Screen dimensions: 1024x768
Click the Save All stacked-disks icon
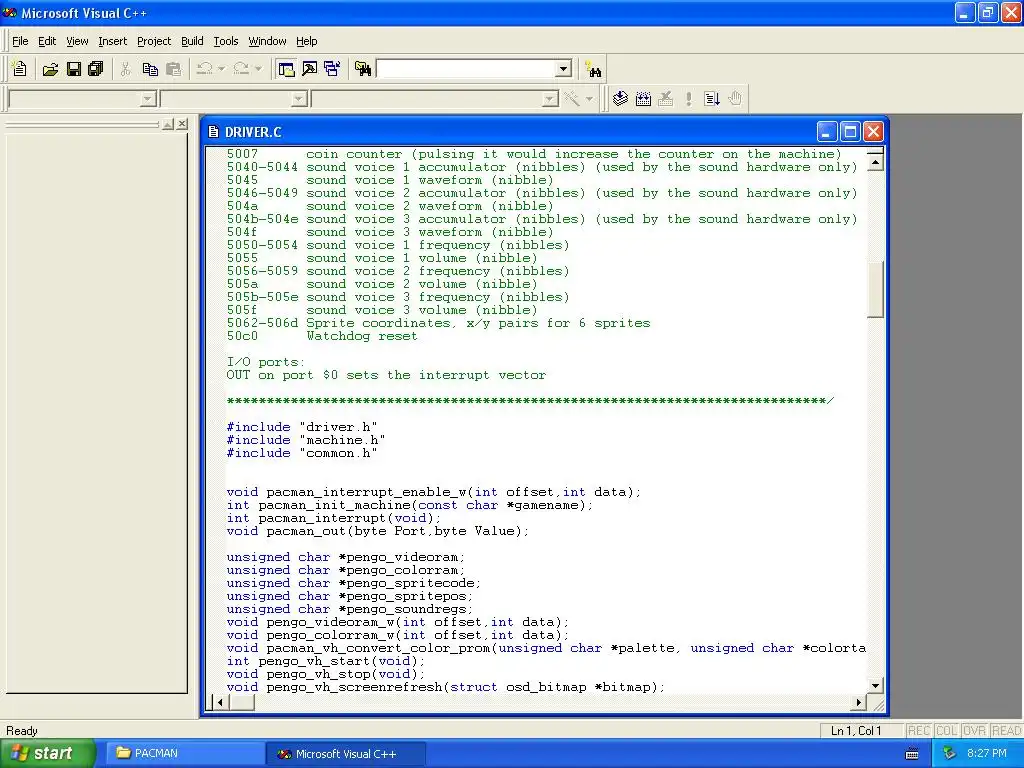(96, 69)
